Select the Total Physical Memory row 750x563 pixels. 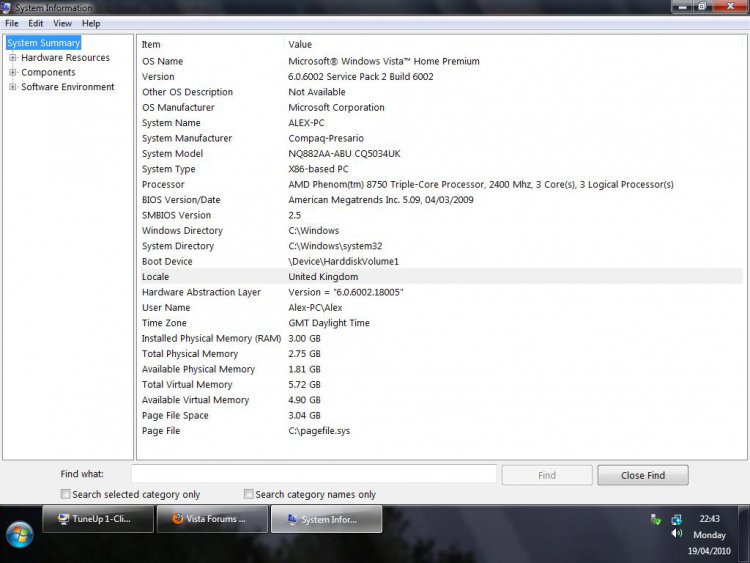tap(441, 353)
